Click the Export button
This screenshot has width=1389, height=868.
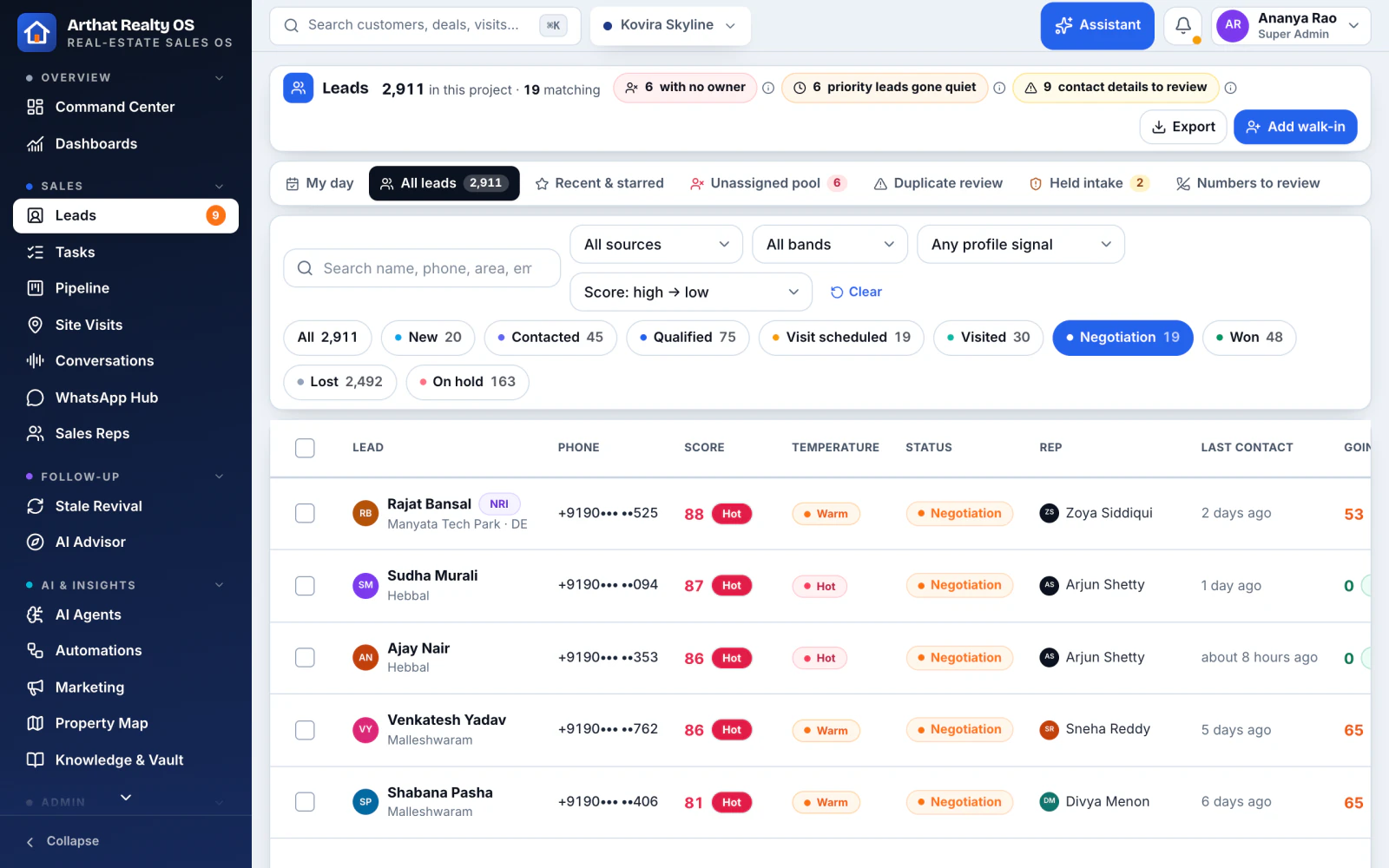point(1183,127)
